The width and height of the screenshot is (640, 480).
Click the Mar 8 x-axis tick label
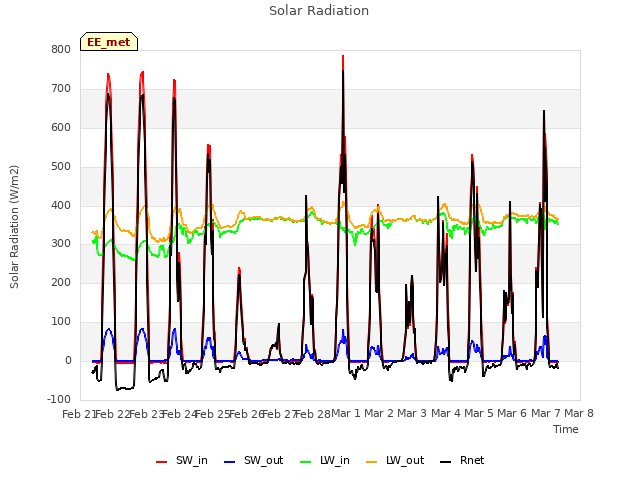[x=579, y=413]
